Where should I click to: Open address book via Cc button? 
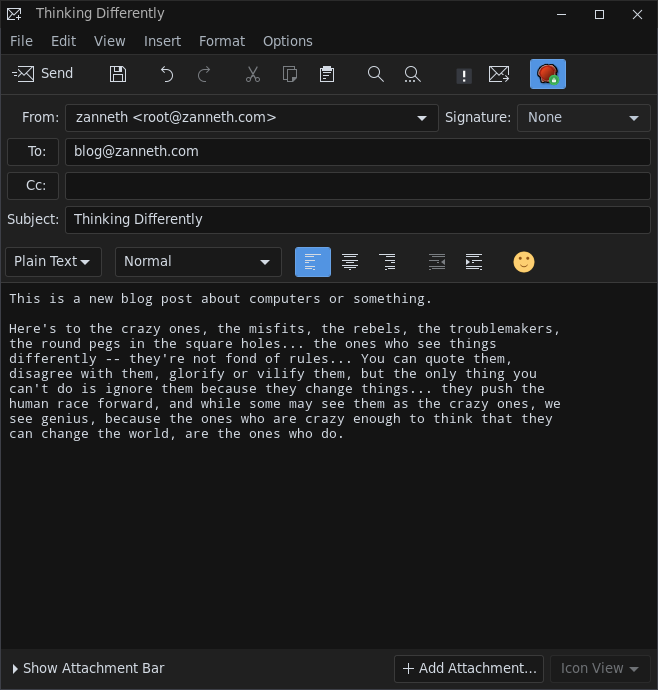[33, 186]
